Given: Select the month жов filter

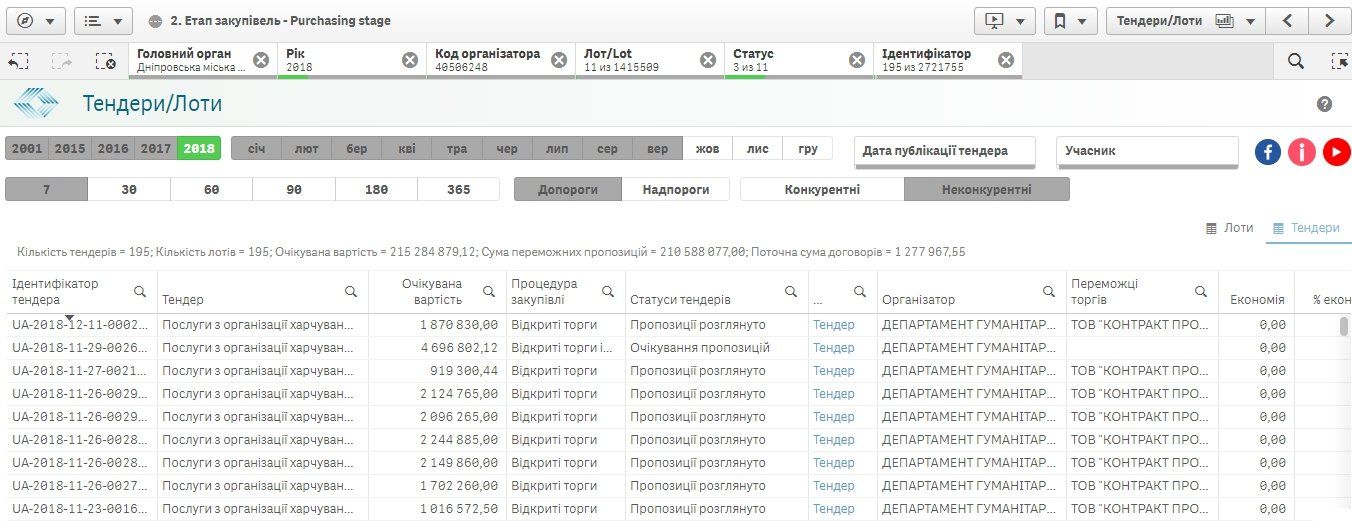Looking at the screenshot, I should click(x=707, y=149).
